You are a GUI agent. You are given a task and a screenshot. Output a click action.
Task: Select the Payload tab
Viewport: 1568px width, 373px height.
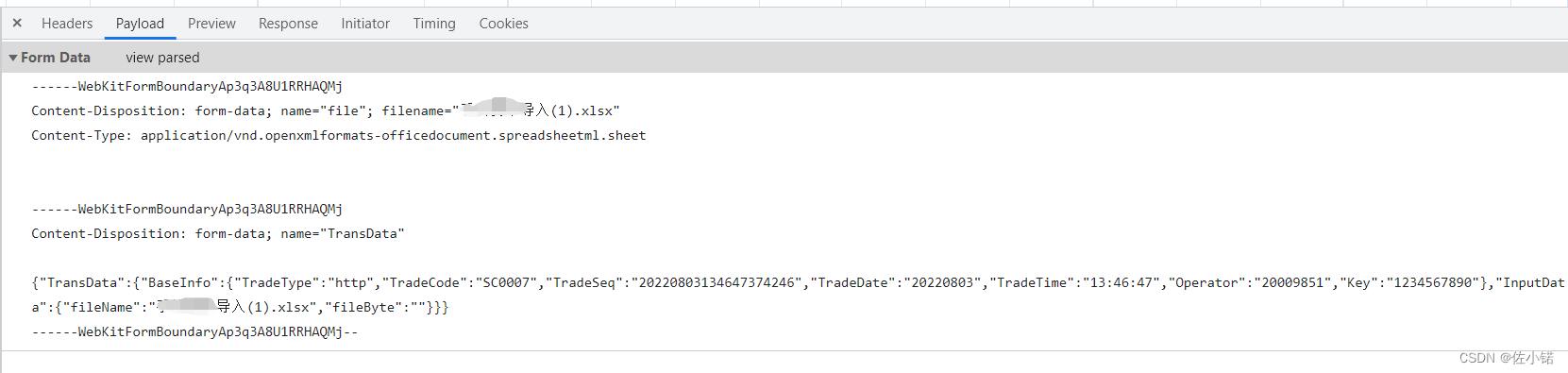140,24
